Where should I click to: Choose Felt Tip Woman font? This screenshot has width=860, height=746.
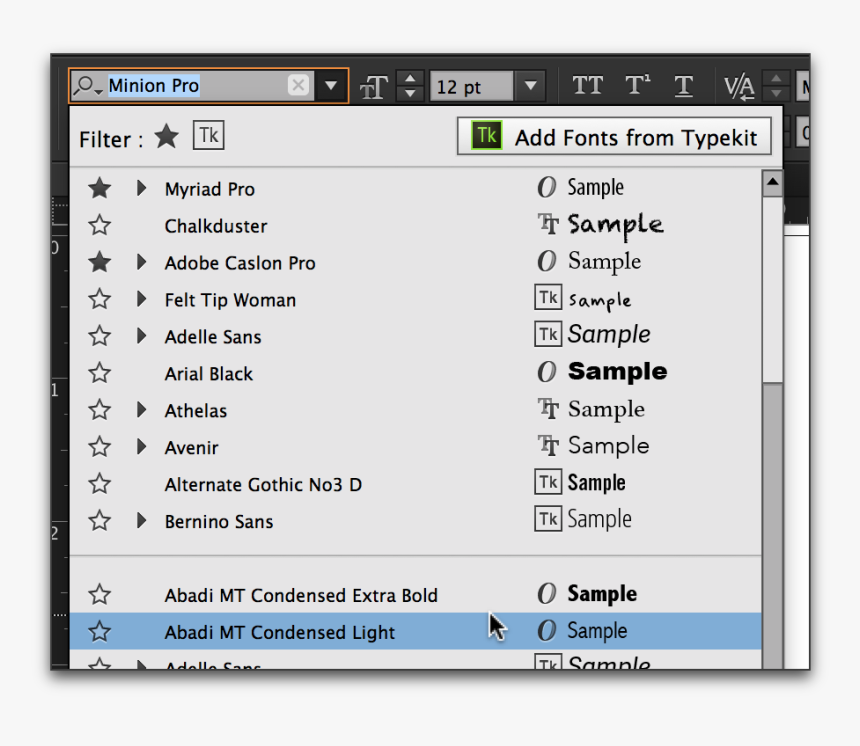[x=230, y=300]
